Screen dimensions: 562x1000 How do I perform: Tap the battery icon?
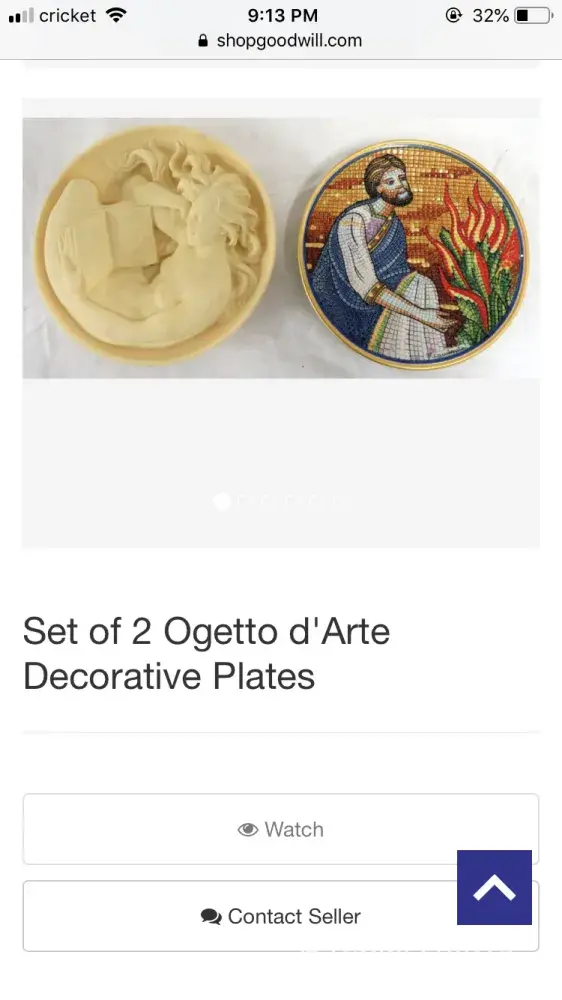tap(533, 15)
